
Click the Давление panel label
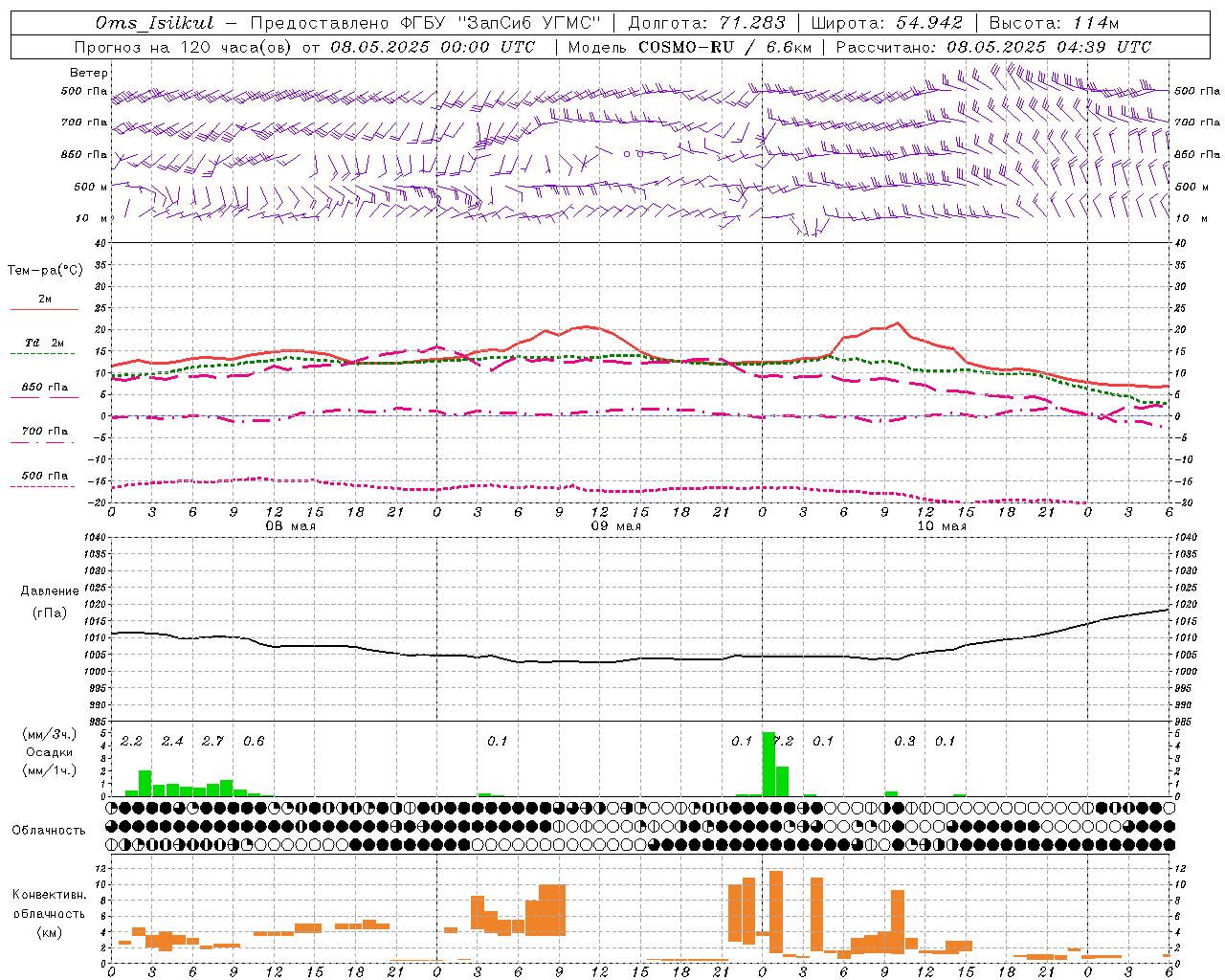point(50,591)
